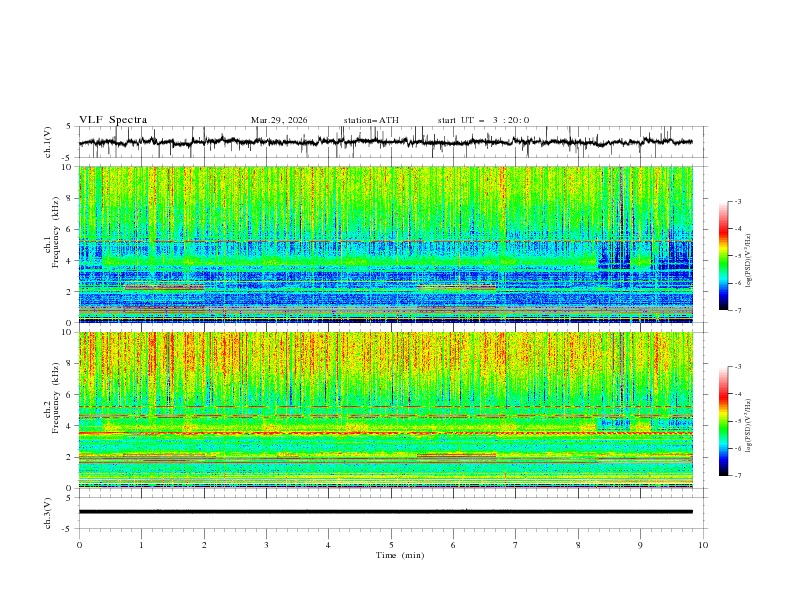Click the "9" minute tick label
Viewport: 792px width, 612px height.
[640, 545]
